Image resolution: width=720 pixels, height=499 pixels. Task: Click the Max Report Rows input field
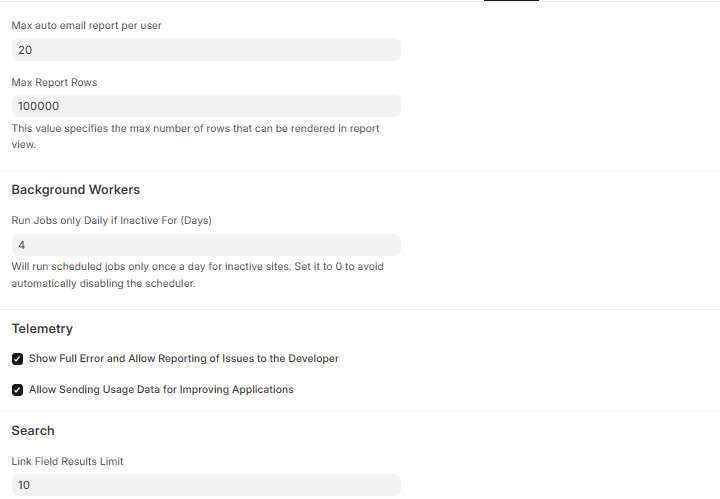[x=205, y=106]
